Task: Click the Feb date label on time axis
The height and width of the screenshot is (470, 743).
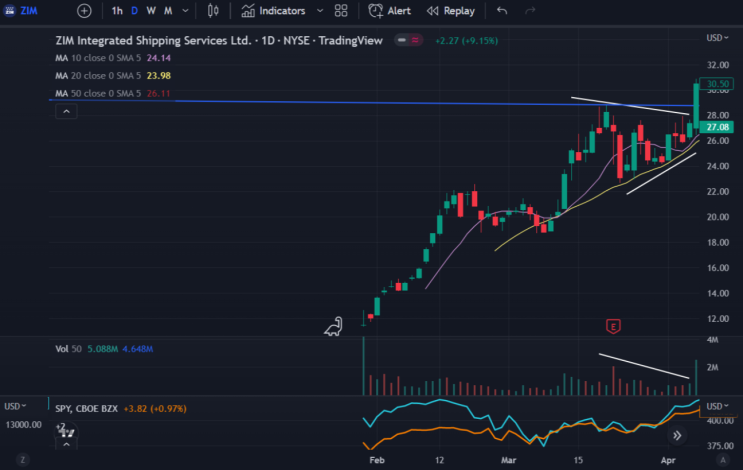Action: point(377,460)
